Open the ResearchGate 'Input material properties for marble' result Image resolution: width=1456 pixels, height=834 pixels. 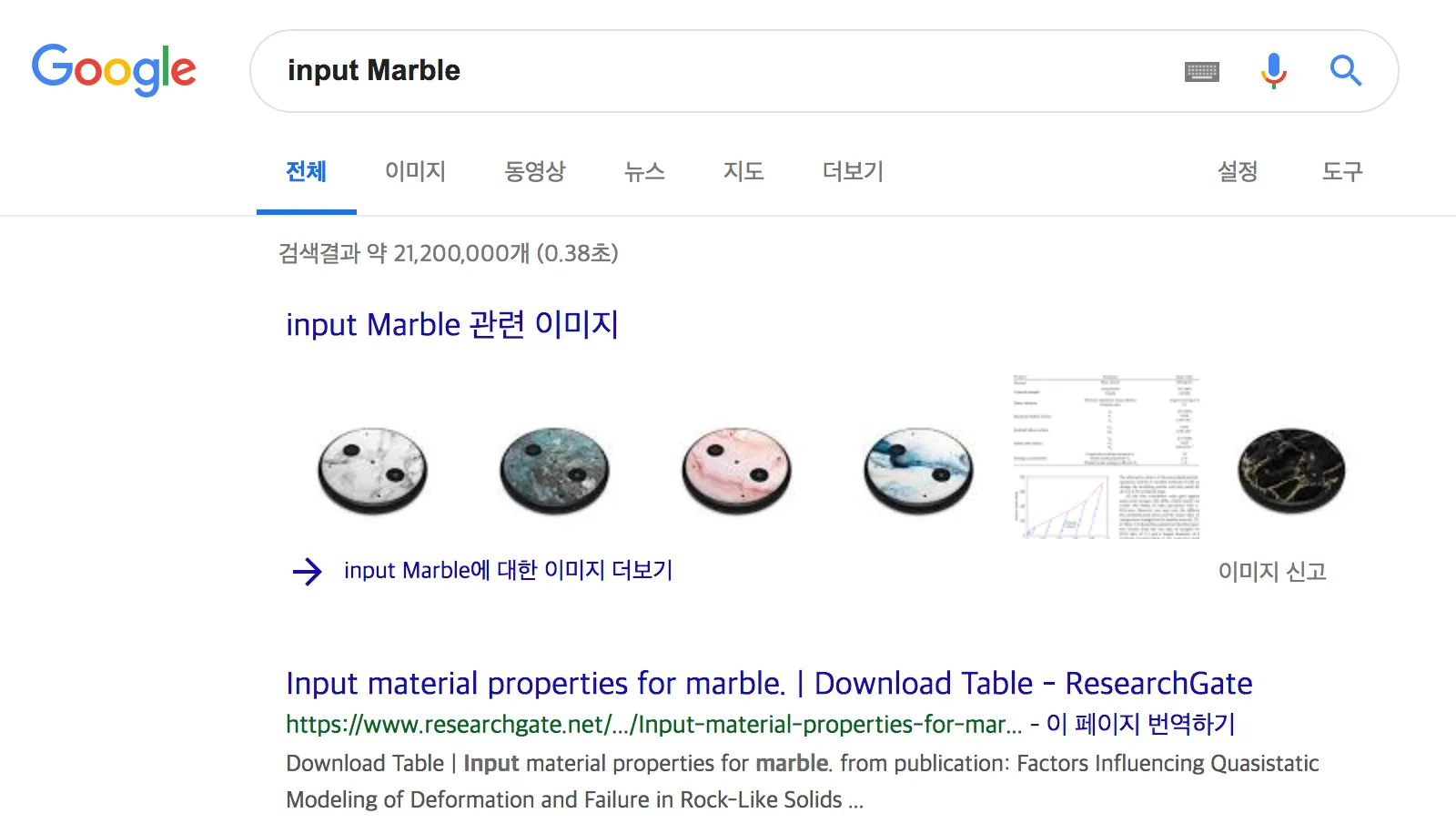coord(769,684)
